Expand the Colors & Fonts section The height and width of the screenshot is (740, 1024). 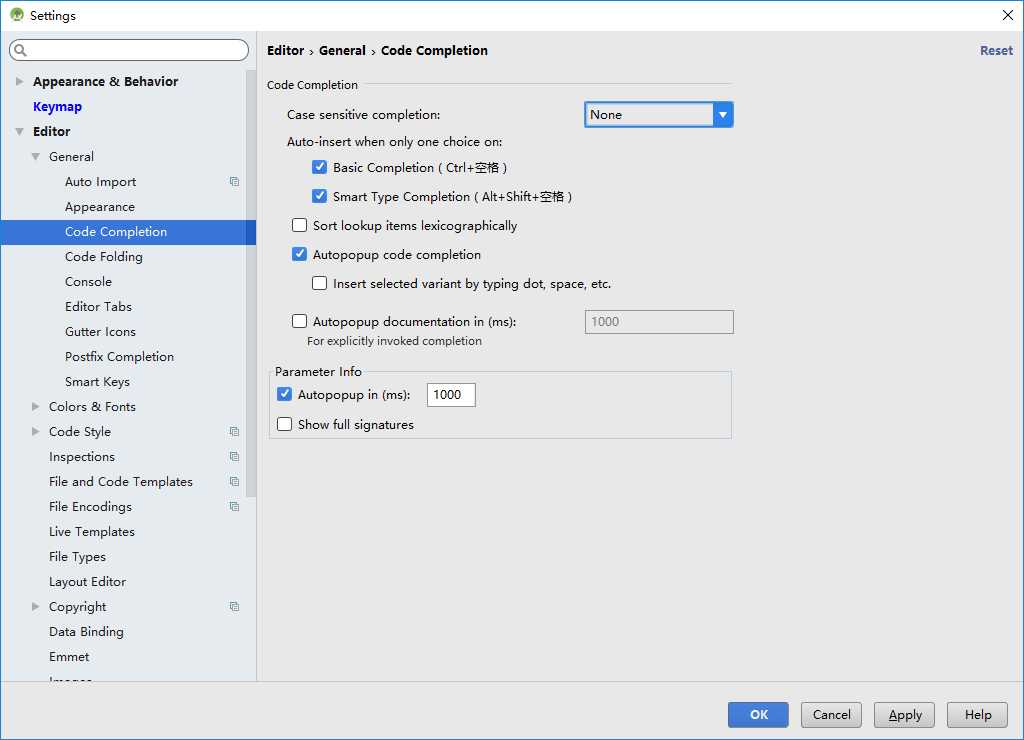coord(36,407)
